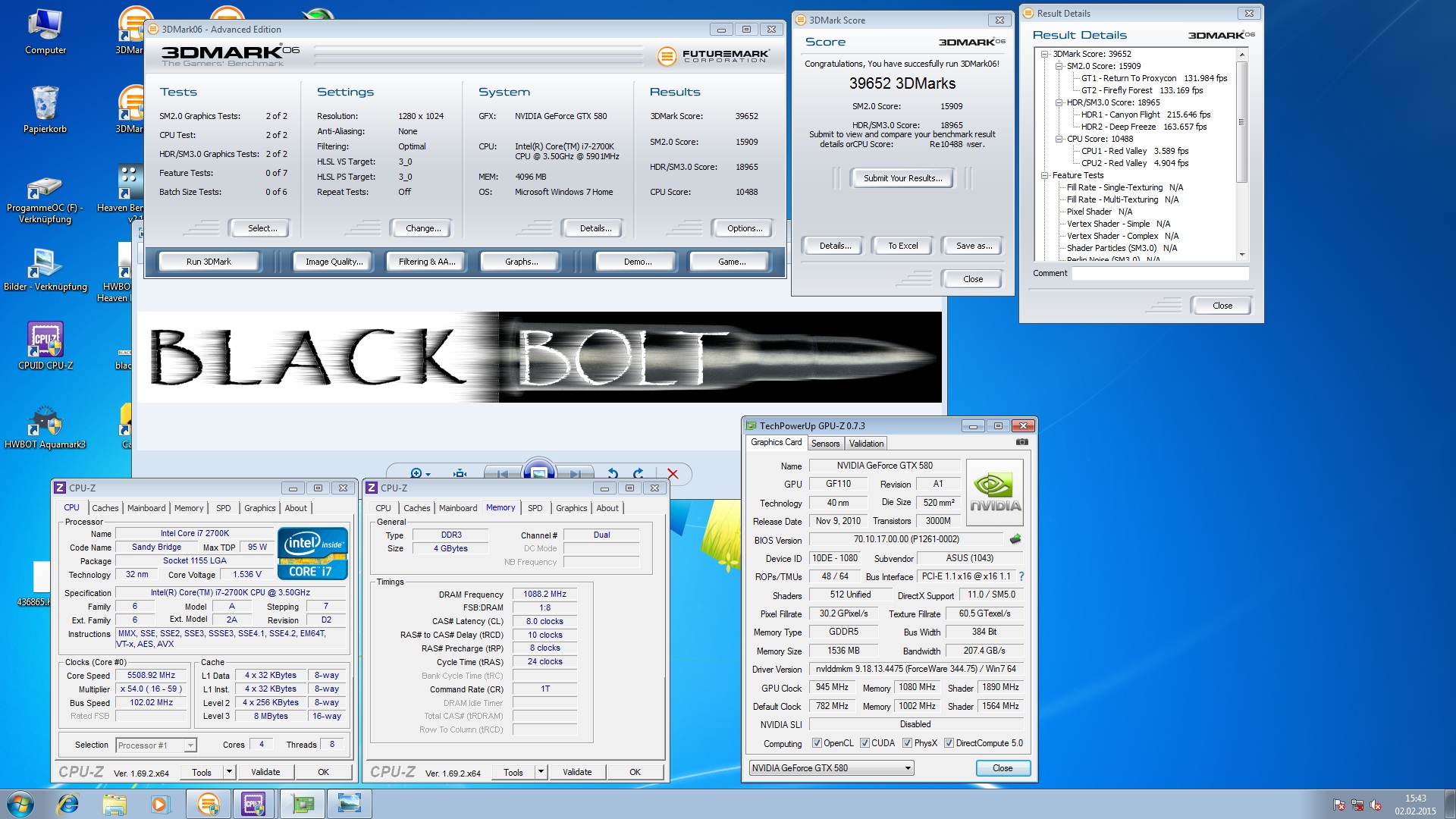The image size is (1456, 819).
Task: Collapse HDR/SM3.0 Score tree node
Action: click(1059, 102)
